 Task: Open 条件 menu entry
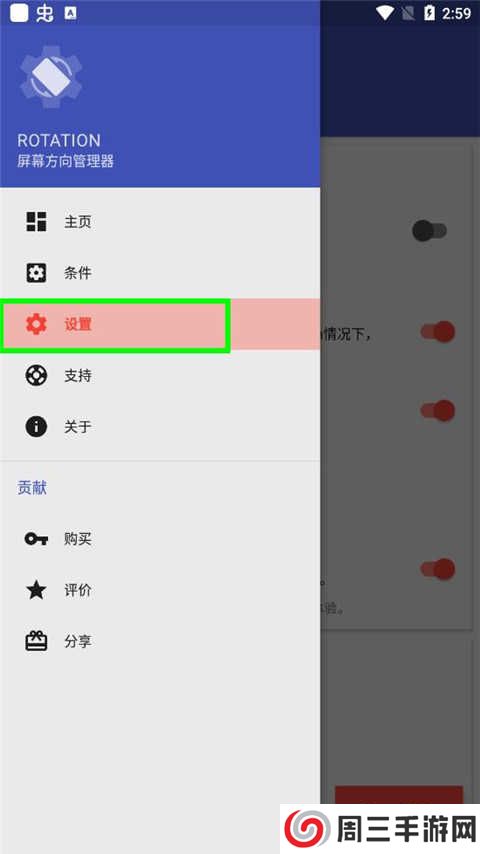coord(160,273)
